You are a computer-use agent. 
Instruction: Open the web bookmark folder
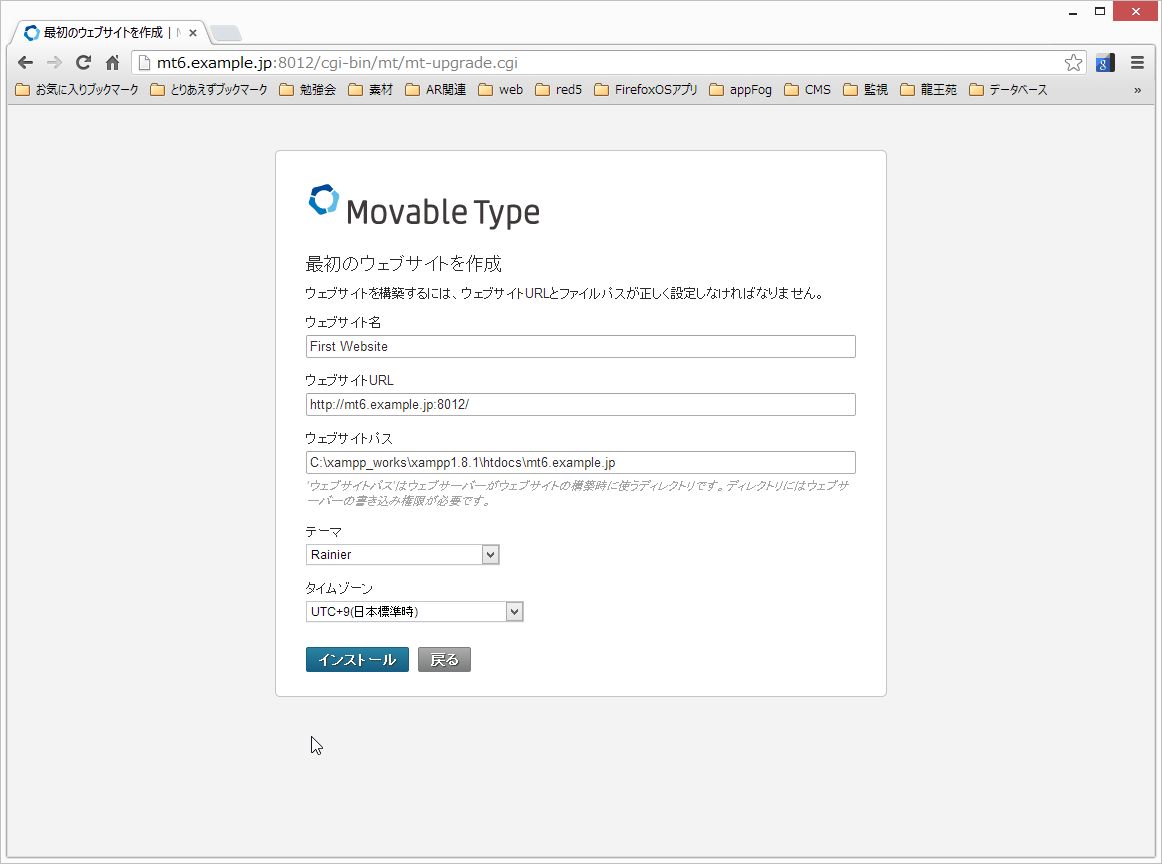501,90
